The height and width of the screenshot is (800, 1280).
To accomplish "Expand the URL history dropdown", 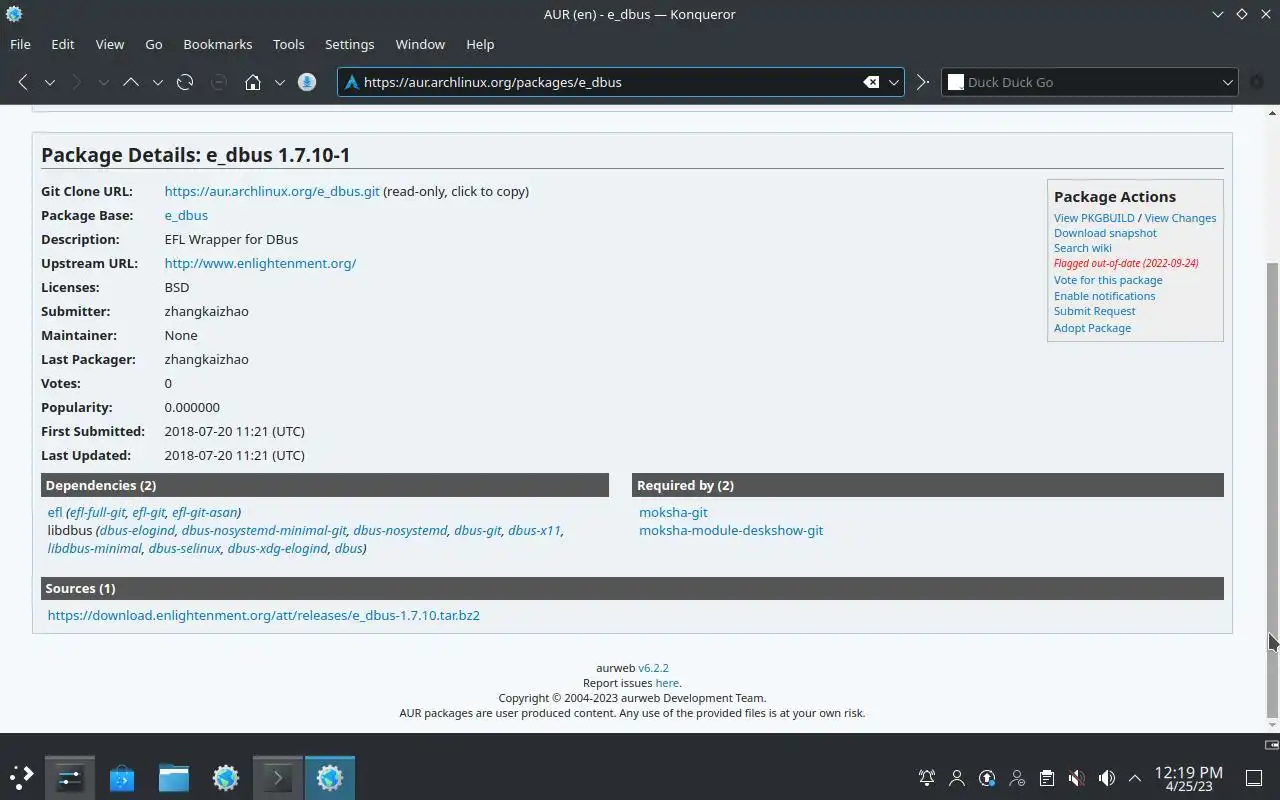I will click(x=894, y=82).
